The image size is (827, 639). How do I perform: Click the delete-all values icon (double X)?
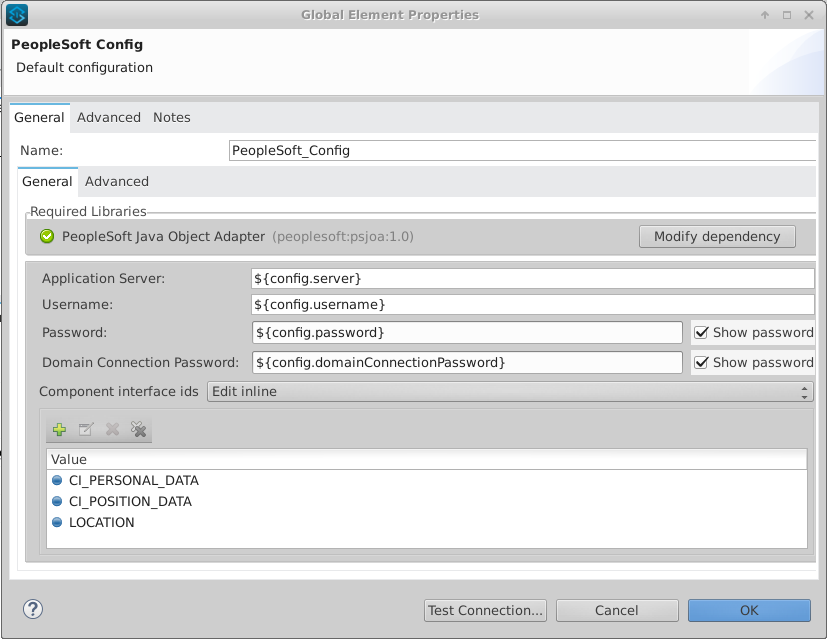pos(139,429)
